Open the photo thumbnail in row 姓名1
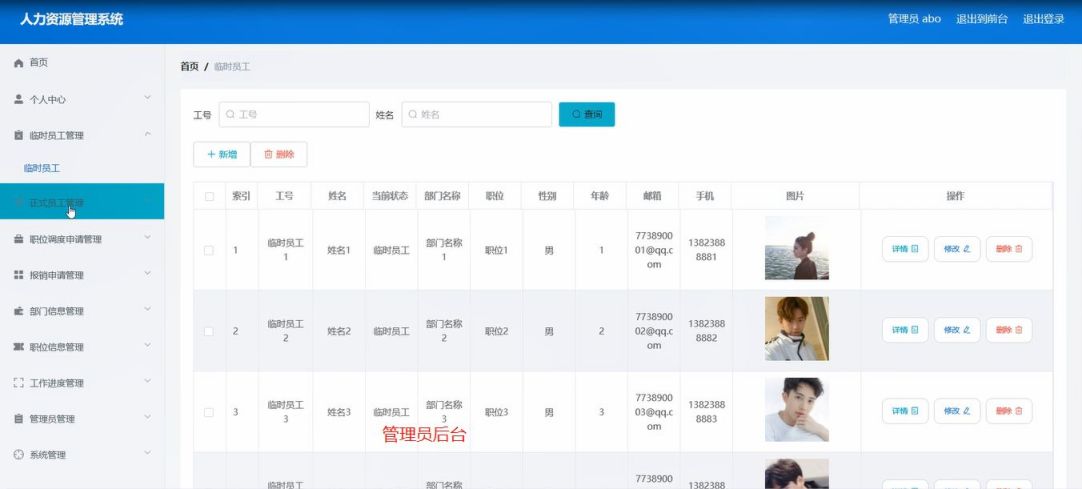This screenshot has width=1082, height=489. (796, 248)
